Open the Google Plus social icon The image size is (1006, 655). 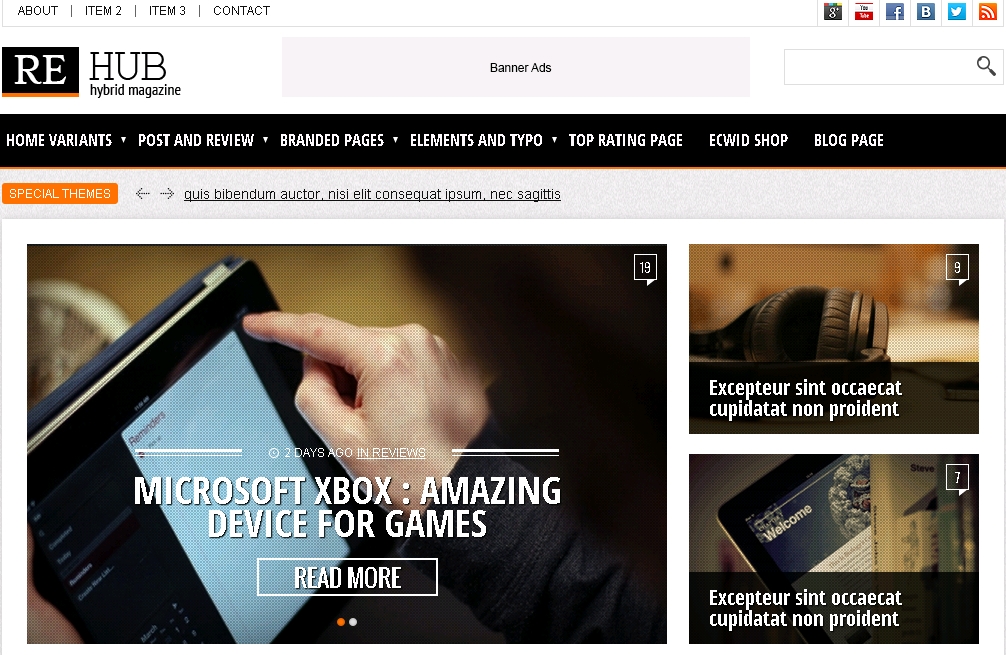(833, 12)
